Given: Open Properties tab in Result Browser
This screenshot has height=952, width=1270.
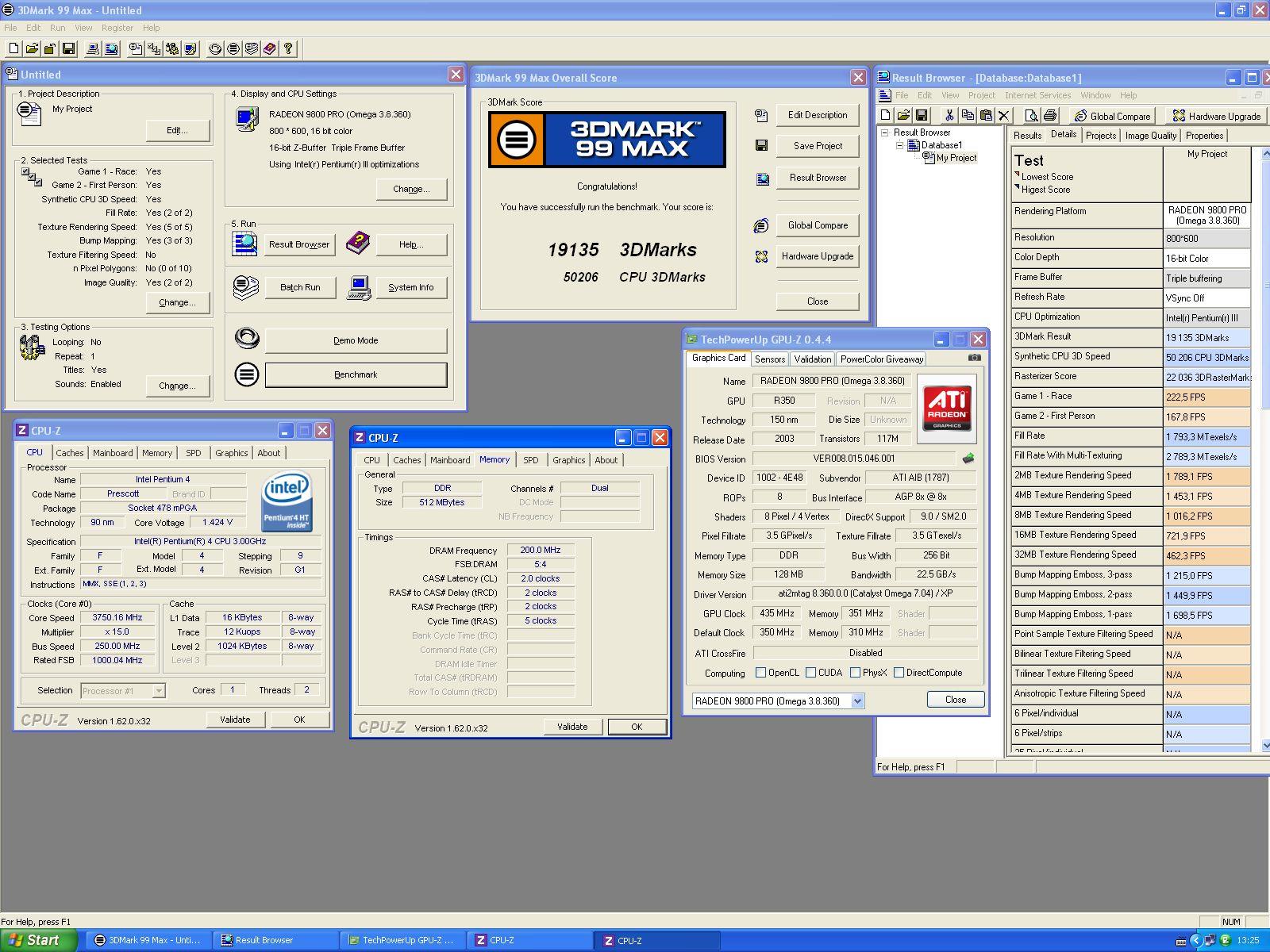Looking at the screenshot, I should 1204,136.
